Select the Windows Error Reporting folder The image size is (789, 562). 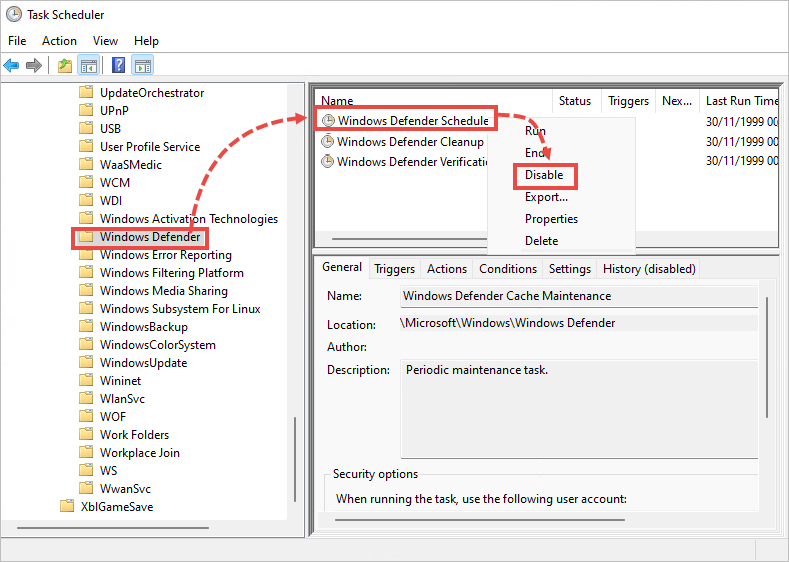[166, 255]
